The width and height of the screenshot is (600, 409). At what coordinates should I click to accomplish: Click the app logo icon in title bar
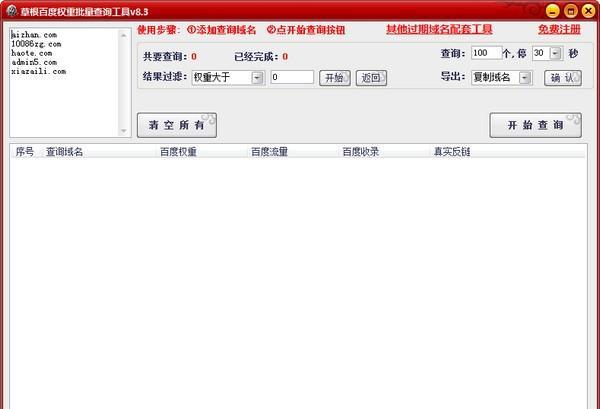point(11,11)
